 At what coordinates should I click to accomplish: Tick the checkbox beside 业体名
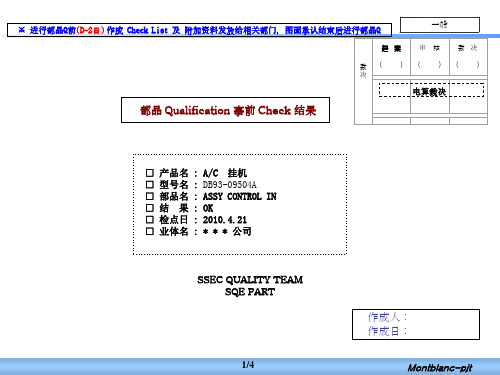150,231
